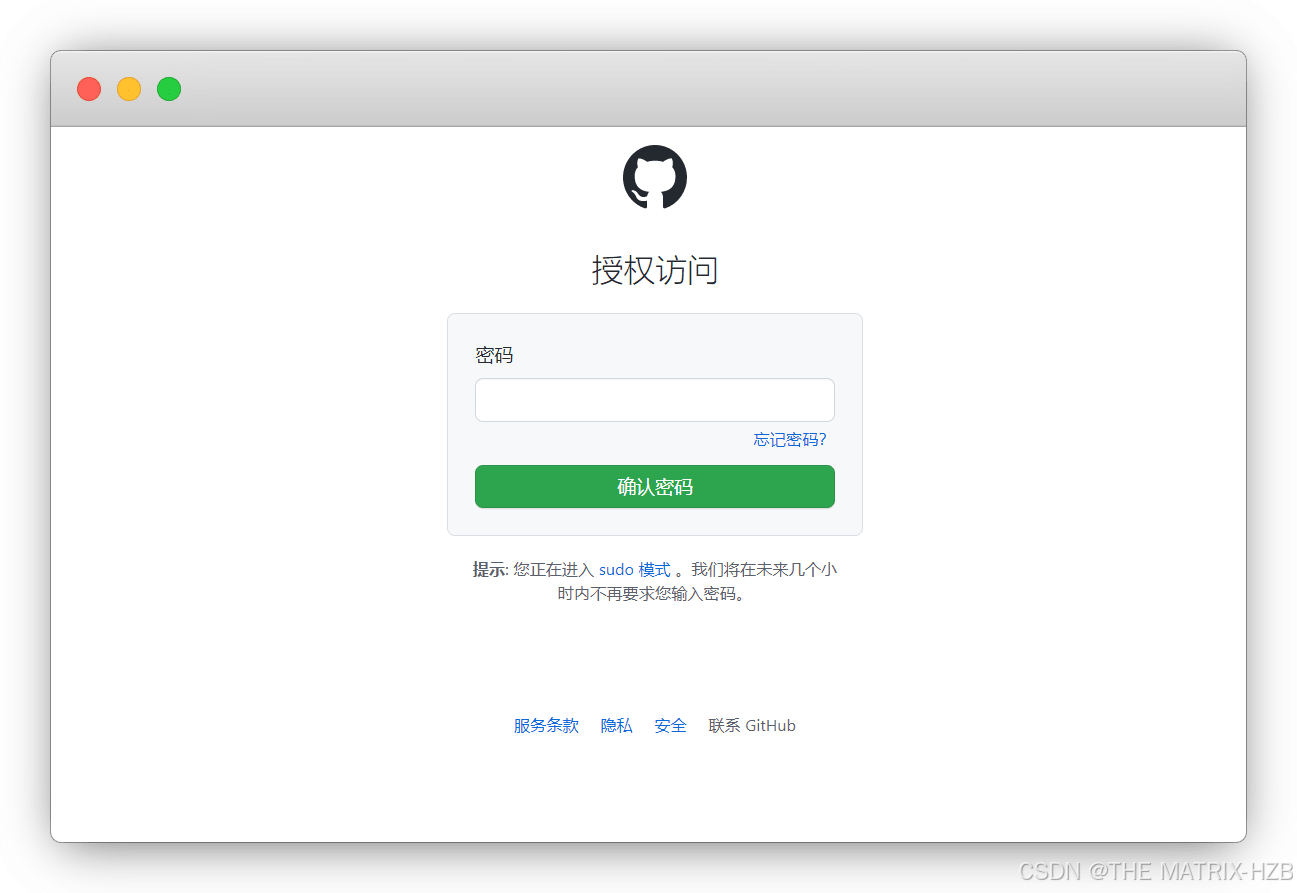Open the sudo 模式 link
Viewport: 1297px width, 893px height.
635,570
